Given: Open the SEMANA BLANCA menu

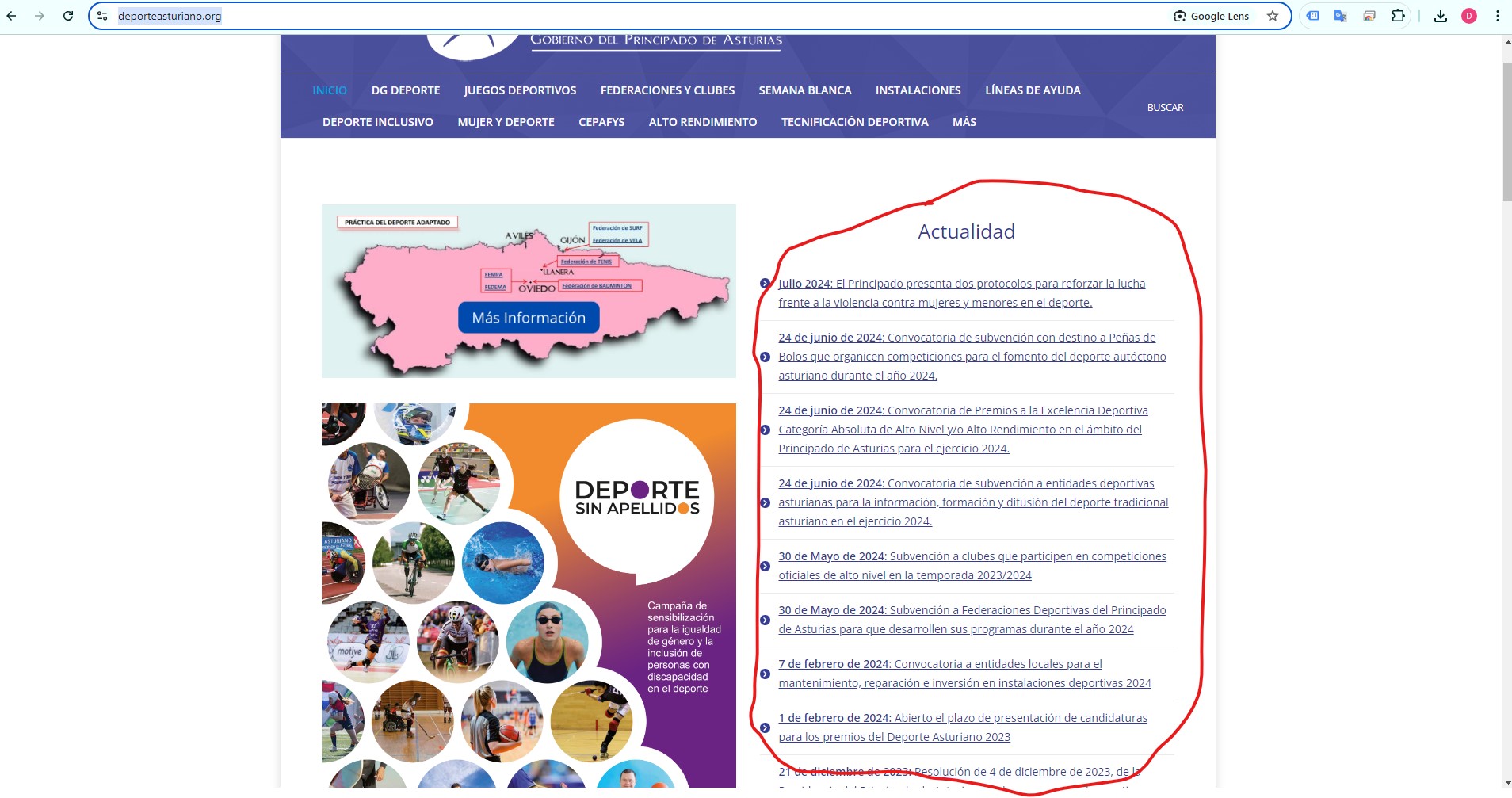Looking at the screenshot, I should click(805, 90).
